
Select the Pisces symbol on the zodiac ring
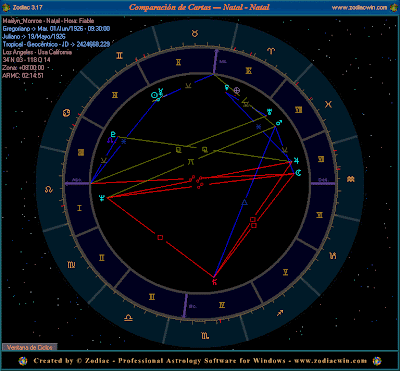pyautogui.click(x=328, y=104)
